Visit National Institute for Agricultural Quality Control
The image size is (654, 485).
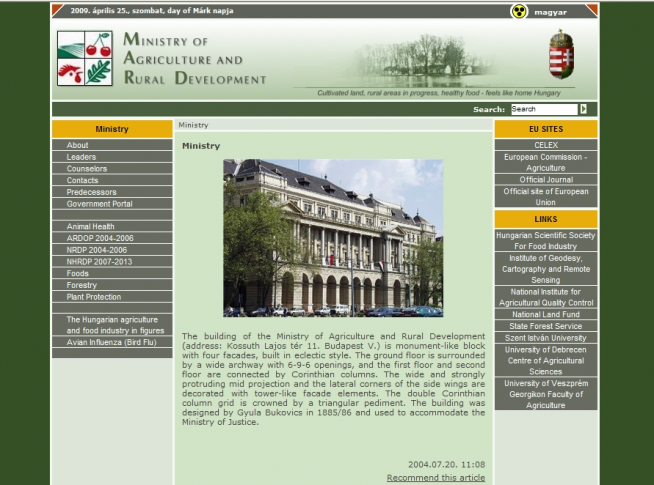pos(546,297)
